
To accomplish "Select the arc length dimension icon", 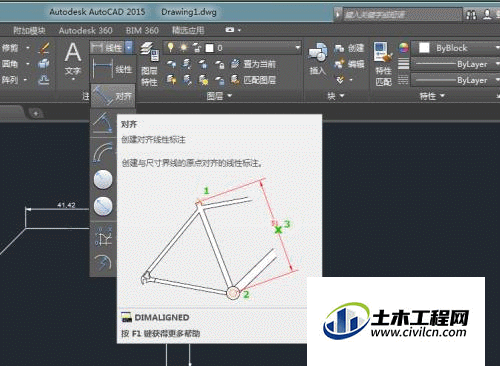I will [x=103, y=153].
